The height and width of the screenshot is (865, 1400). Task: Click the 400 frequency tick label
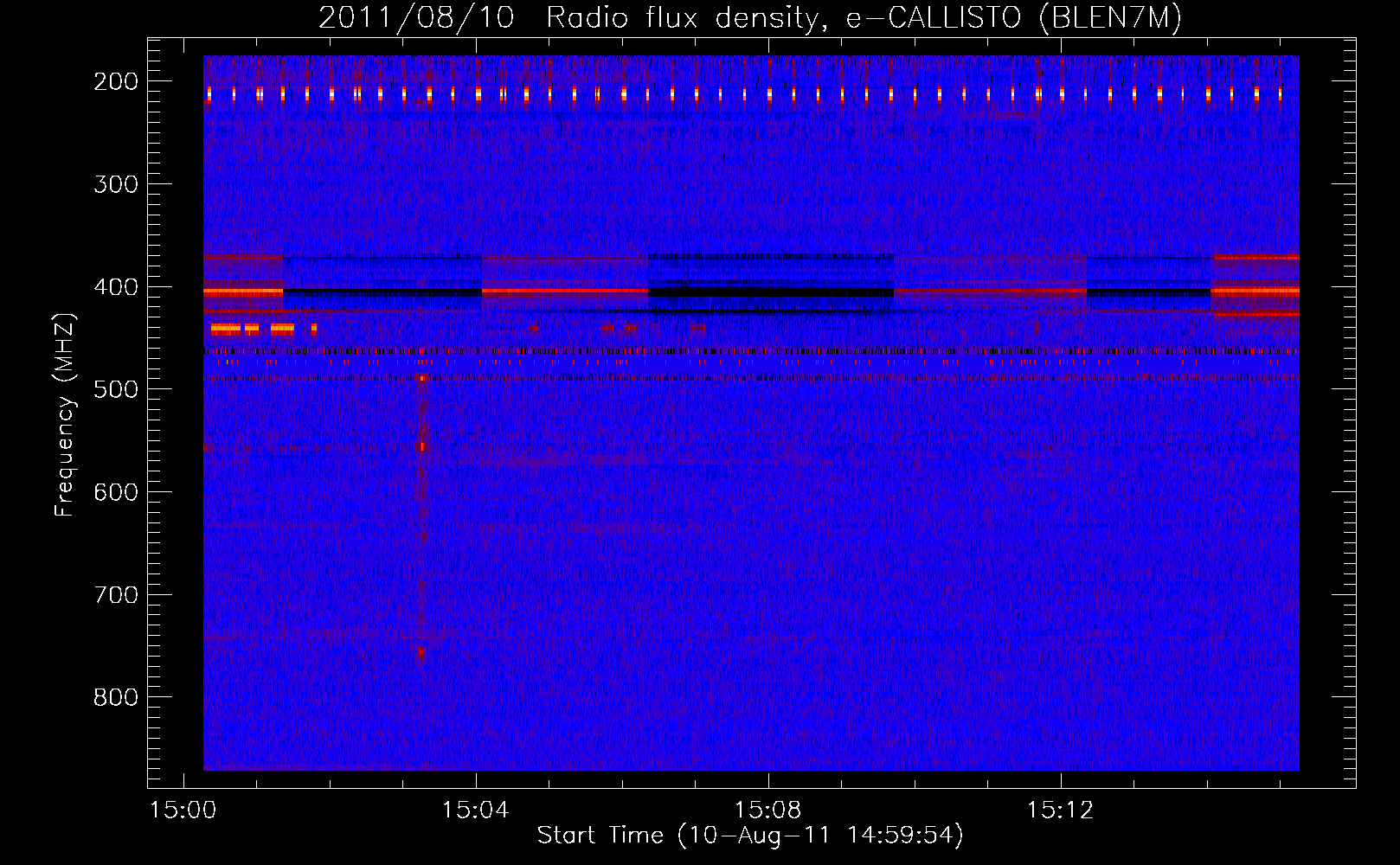pos(116,287)
